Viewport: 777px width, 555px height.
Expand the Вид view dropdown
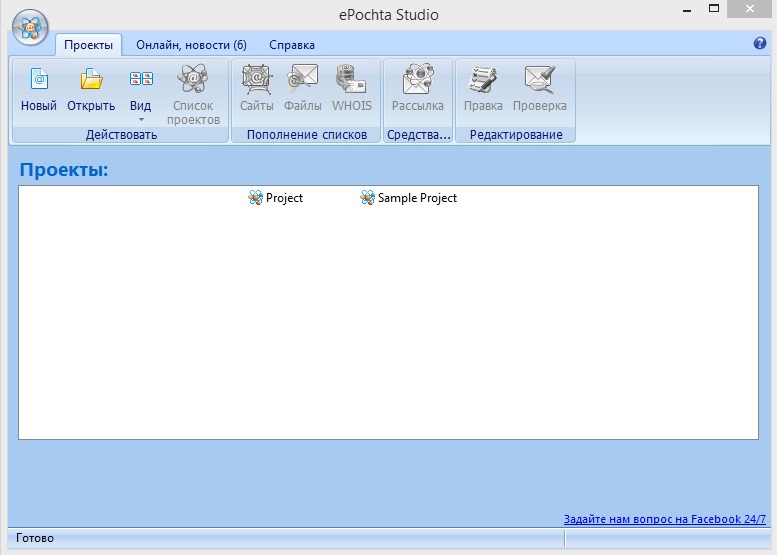[x=141, y=94]
